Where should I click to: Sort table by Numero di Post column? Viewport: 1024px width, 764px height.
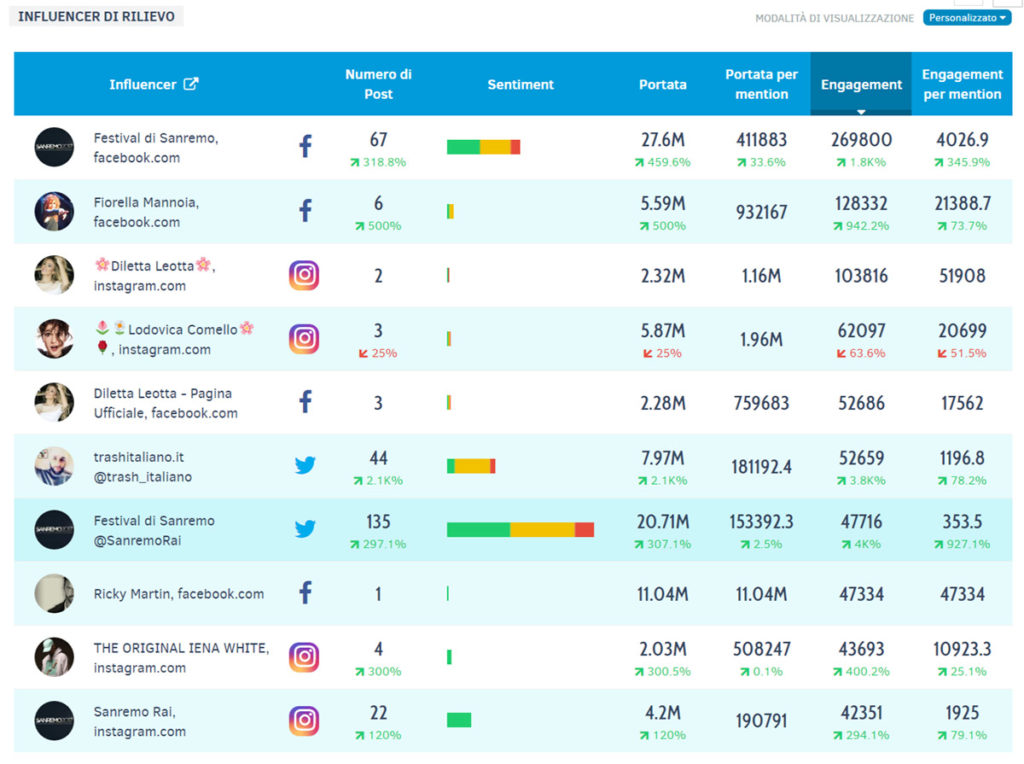point(378,84)
